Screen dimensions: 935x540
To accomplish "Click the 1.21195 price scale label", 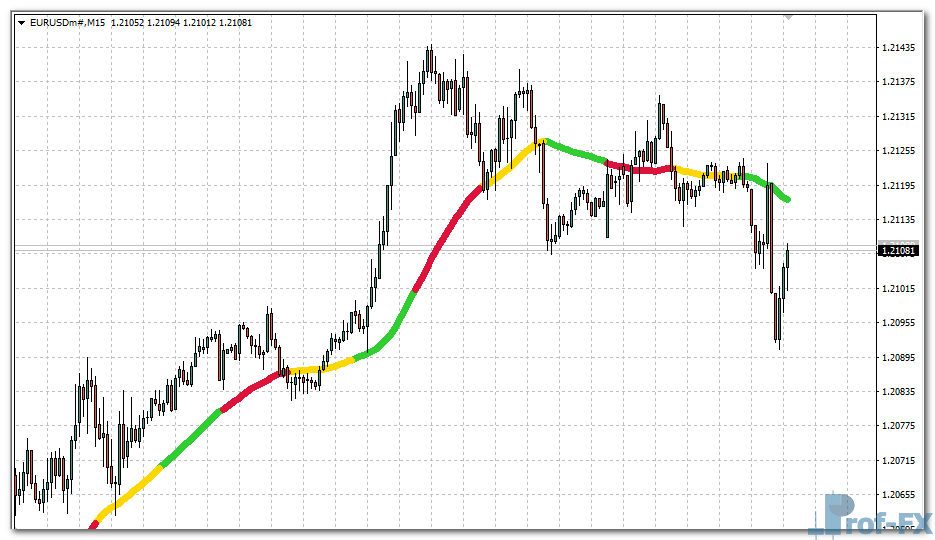I will click(900, 186).
